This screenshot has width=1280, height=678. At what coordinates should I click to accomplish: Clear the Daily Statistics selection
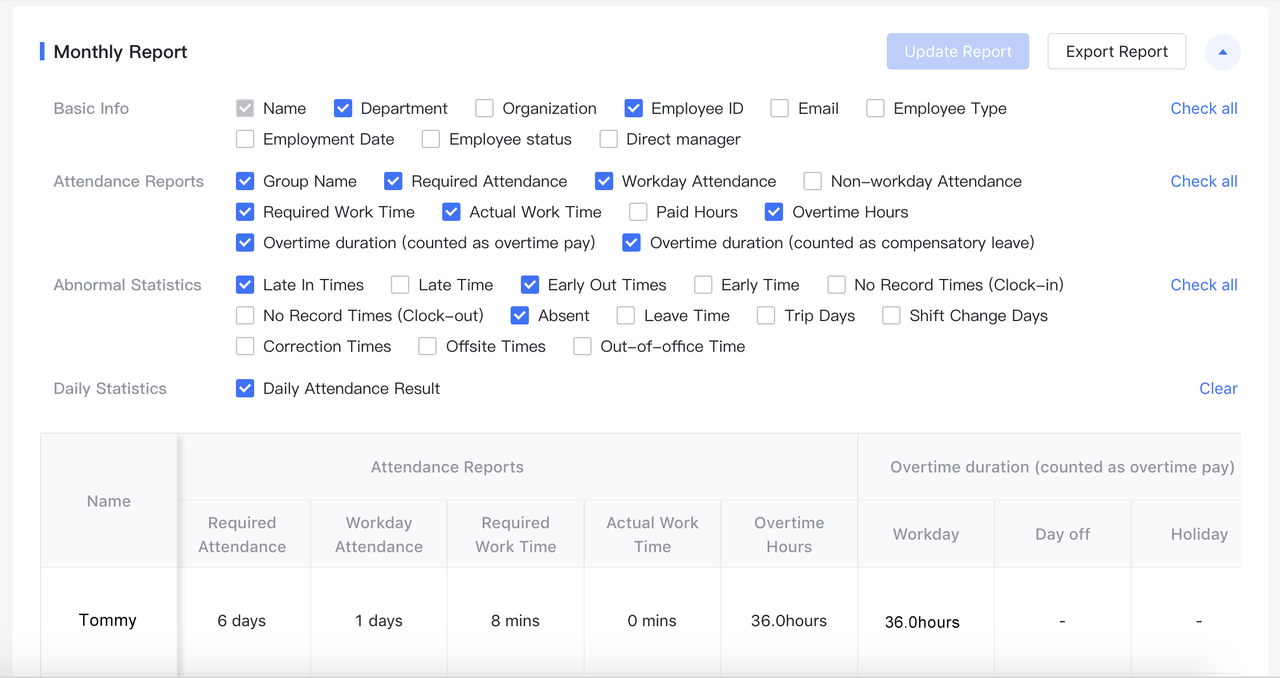tap(1217, 389)
